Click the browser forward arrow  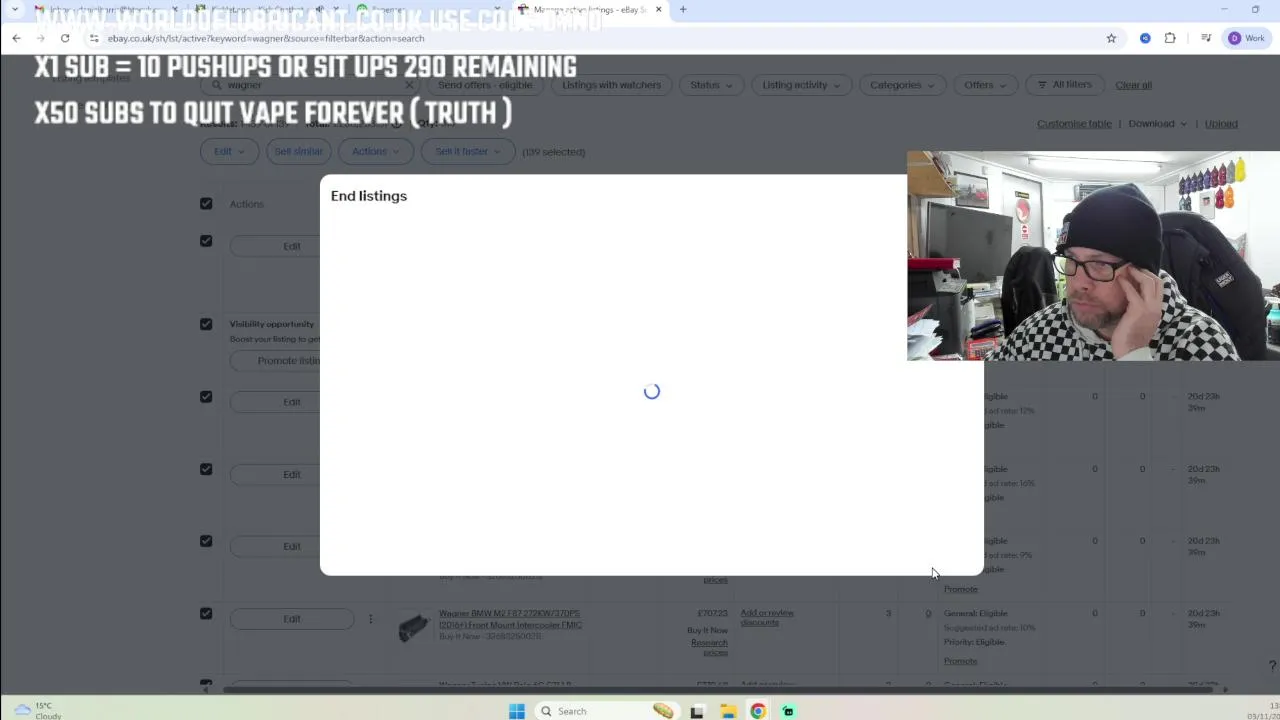pyautogui.click(x=41, y=38)
